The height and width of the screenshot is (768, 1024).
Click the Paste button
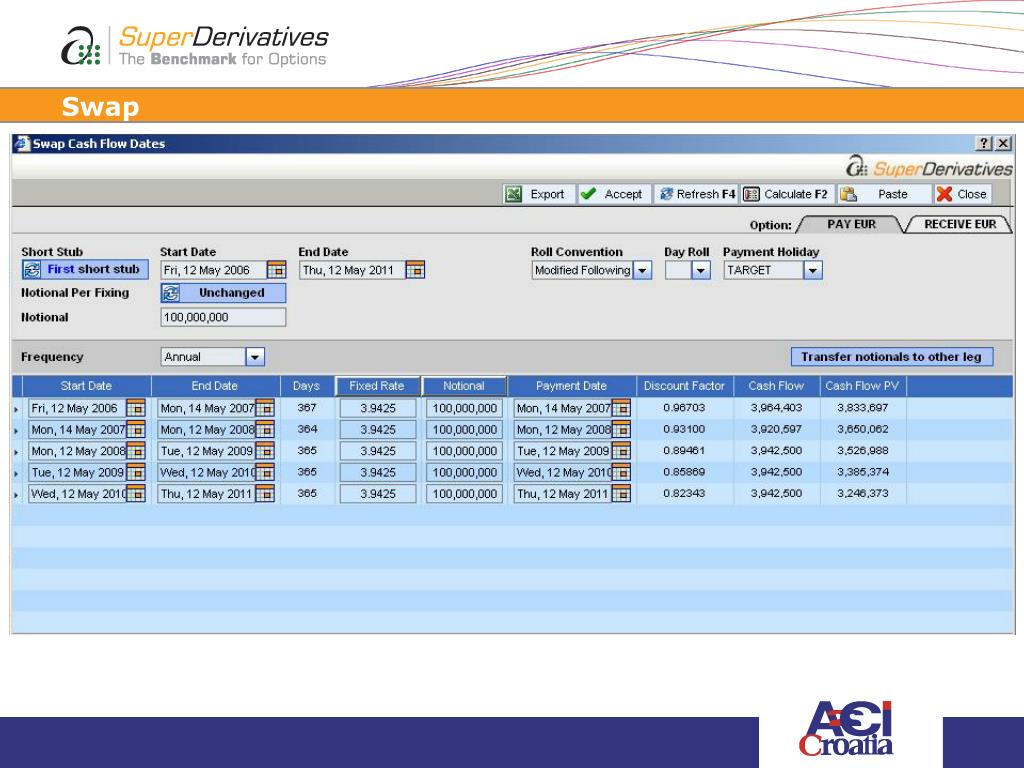coord(882,194)
